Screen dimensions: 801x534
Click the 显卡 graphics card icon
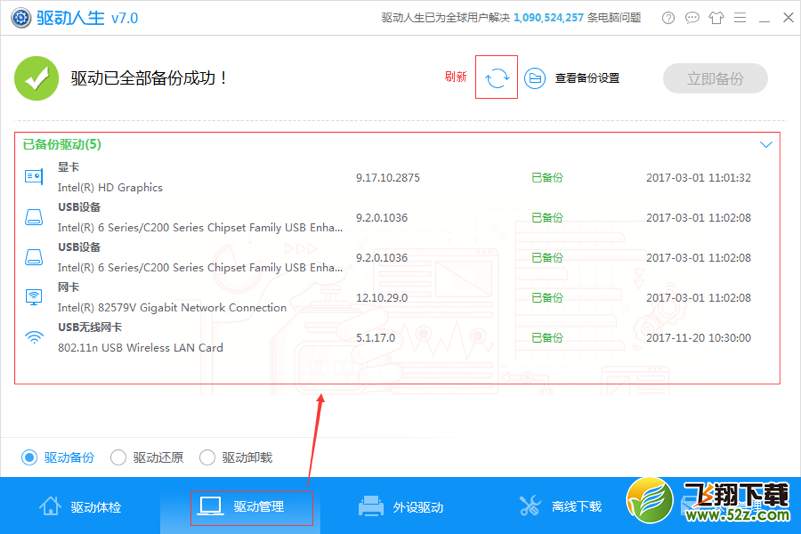click(34, 177)
